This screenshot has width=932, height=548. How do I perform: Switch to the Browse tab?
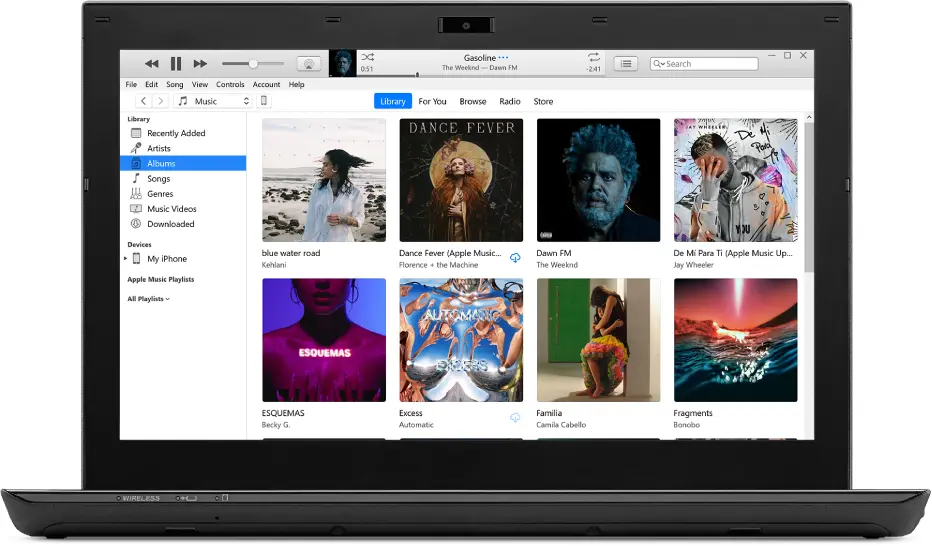(x=473, y=102)
